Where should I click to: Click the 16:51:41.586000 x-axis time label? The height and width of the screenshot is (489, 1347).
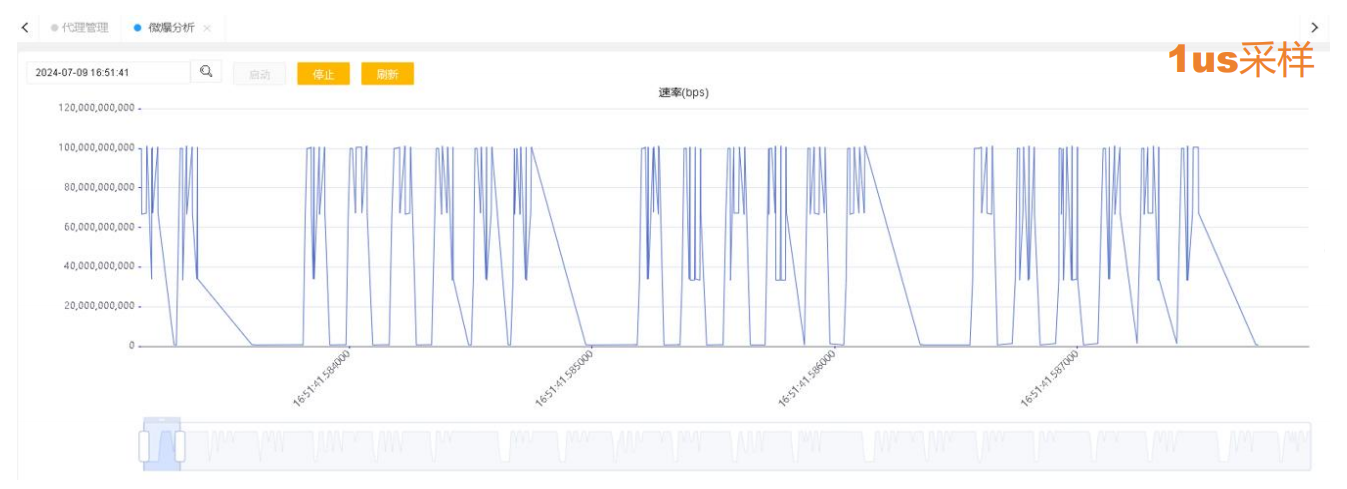tap(807, 377)
